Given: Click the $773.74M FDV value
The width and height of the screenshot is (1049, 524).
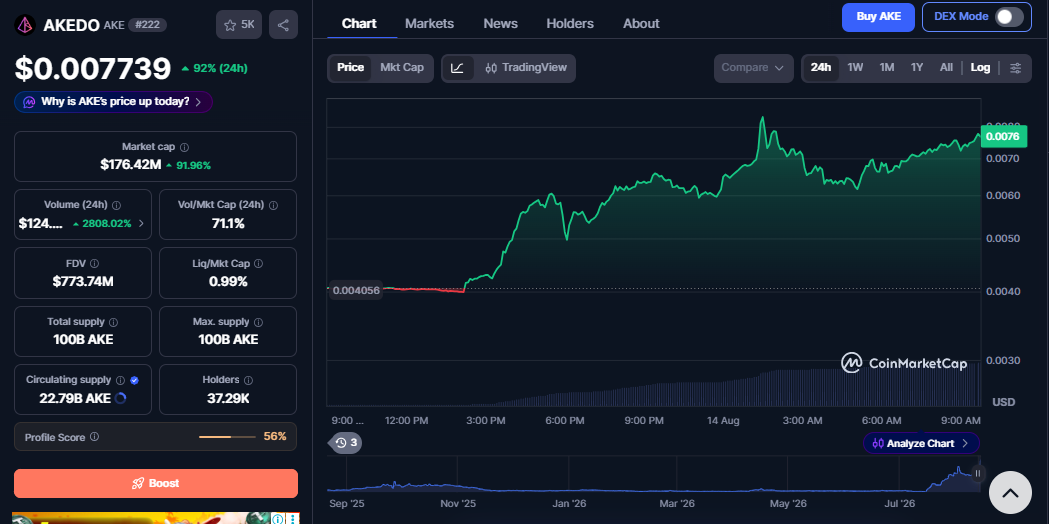Looking at the screenshot, I should point(83,282).
